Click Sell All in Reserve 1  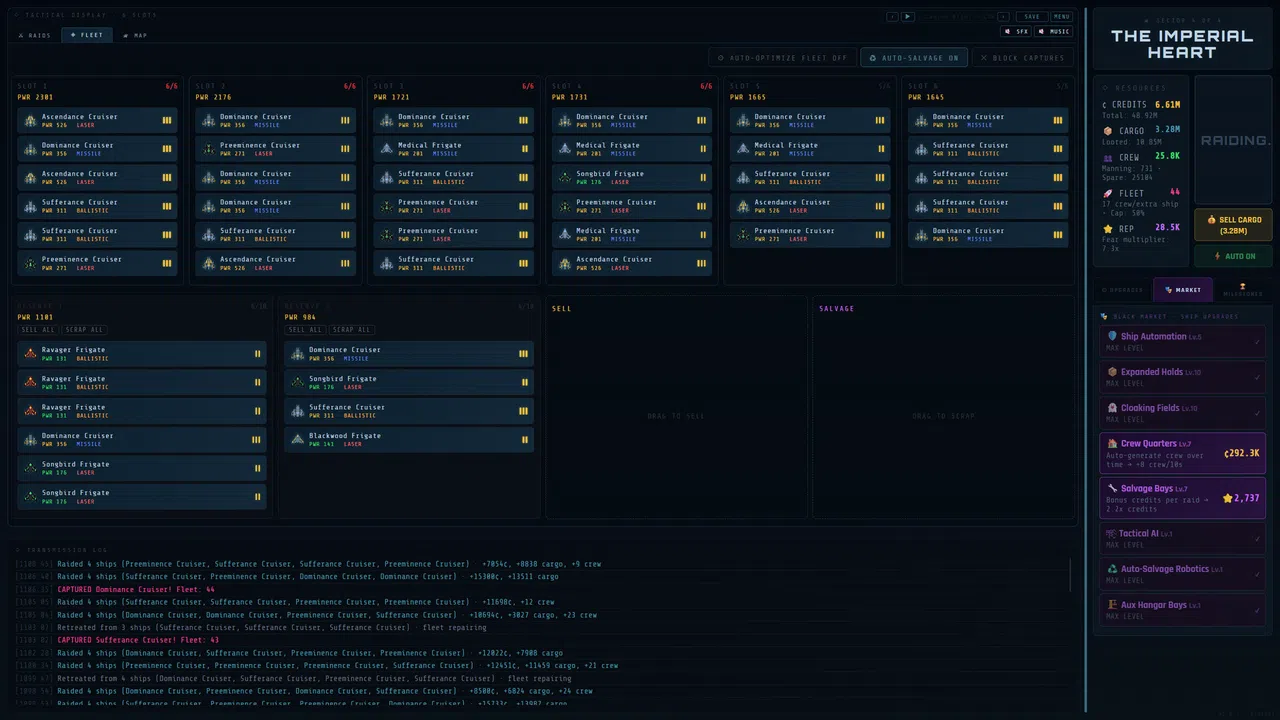[x=38, y=330]
